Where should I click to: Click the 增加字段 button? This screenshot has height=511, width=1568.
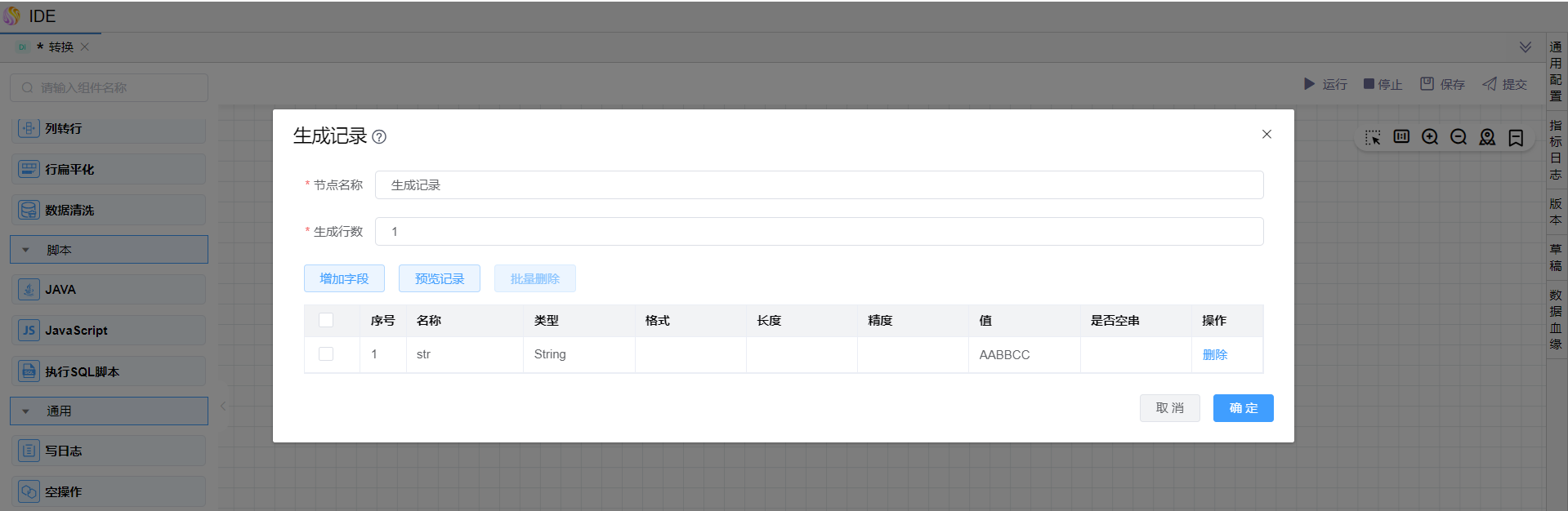point(344,278)
